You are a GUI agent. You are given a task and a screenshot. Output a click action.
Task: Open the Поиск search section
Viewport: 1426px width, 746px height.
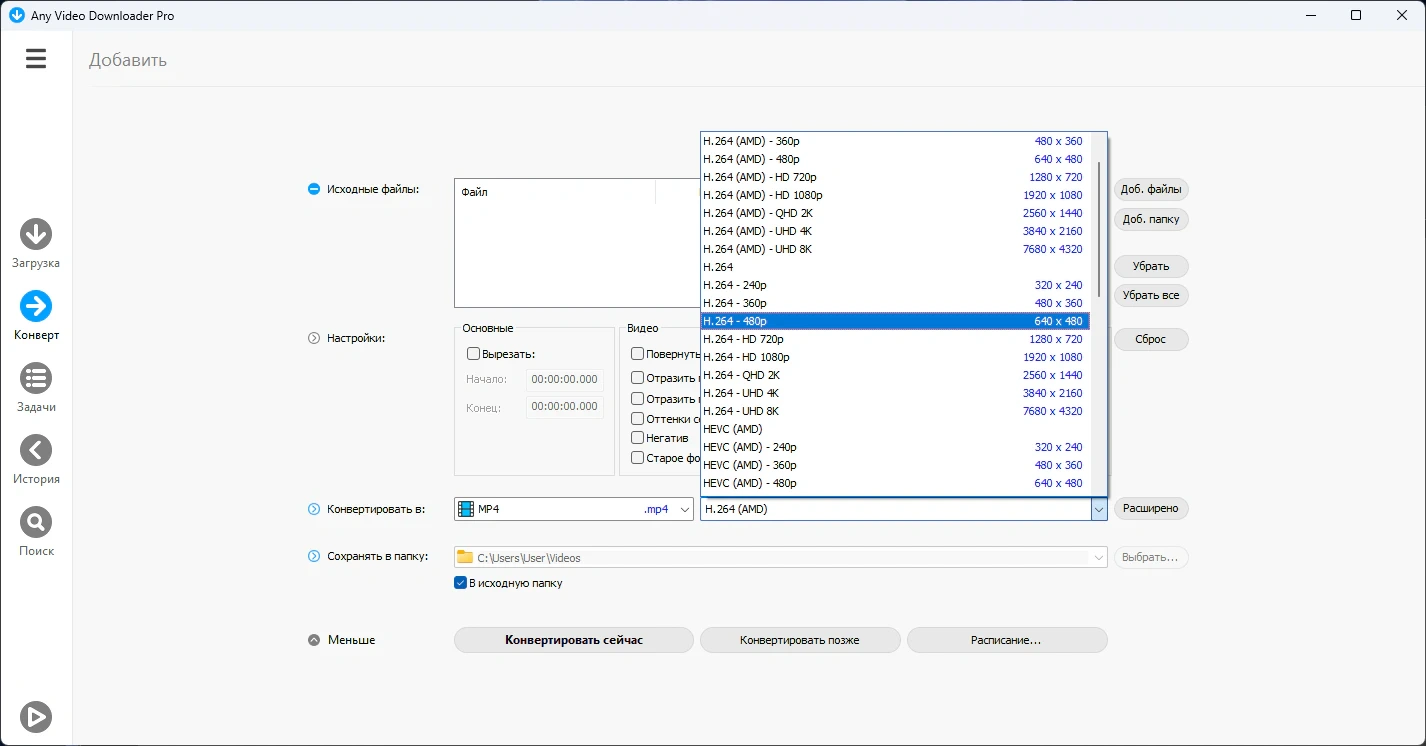click(36, 523)
